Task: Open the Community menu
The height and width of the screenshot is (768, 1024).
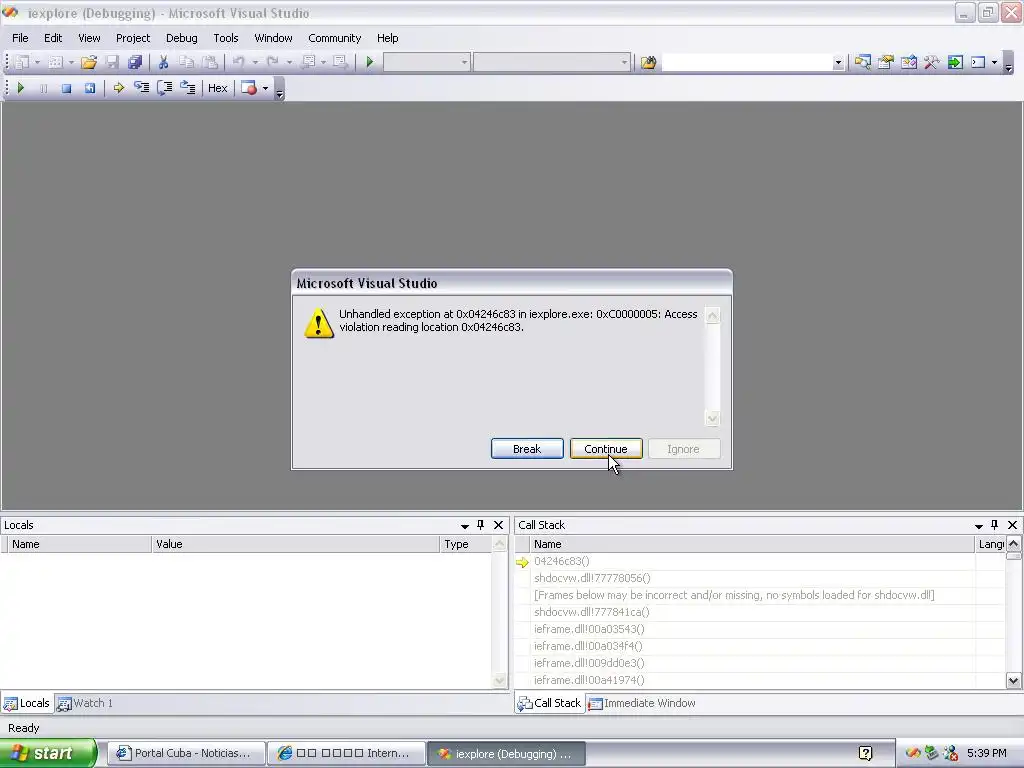Action: [334, 38]
